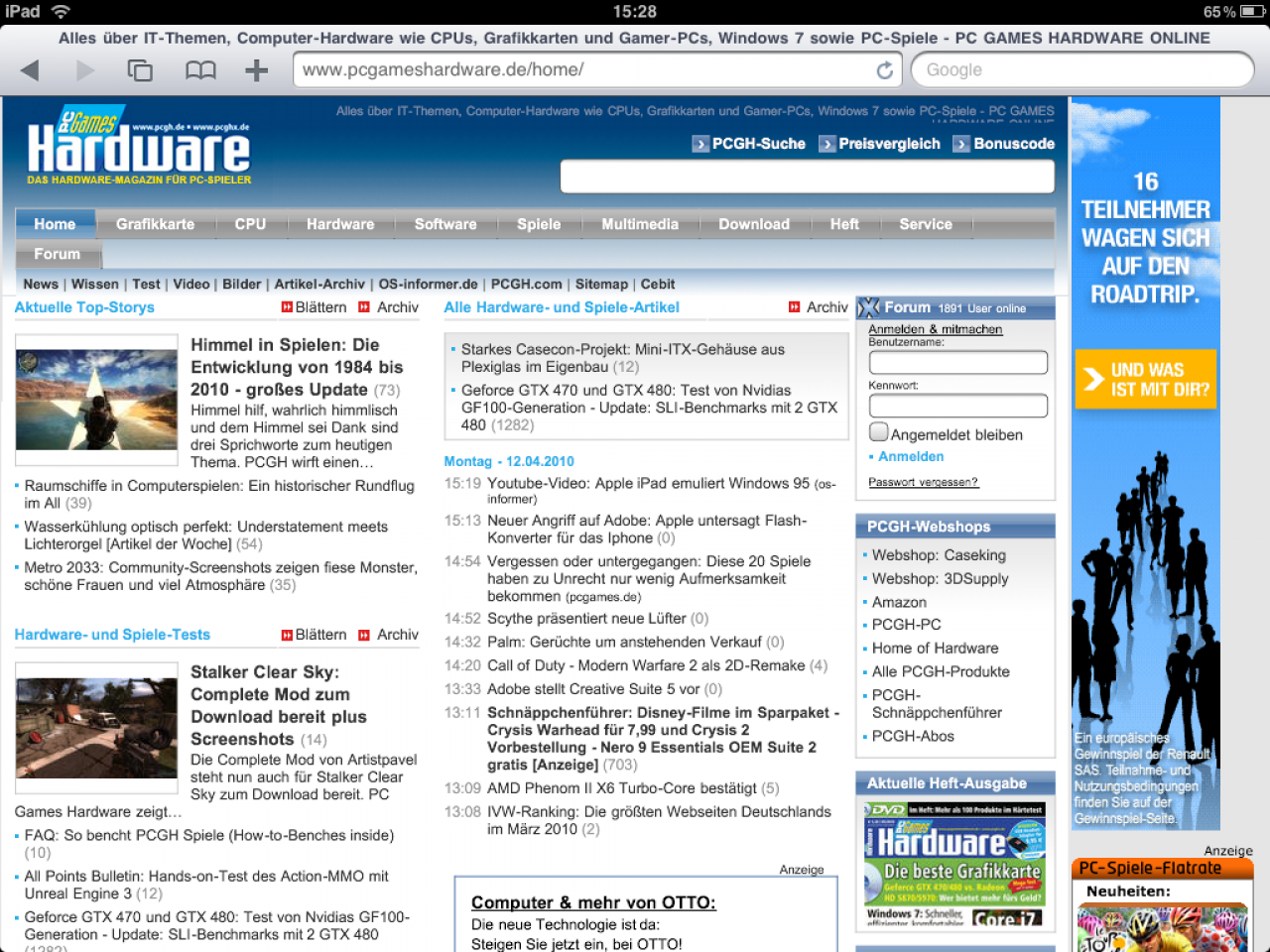The height and width of the screenshot is (952, 1270).
Task: Click arrow icon beside Preisvergleich
Action: point(827,144)
